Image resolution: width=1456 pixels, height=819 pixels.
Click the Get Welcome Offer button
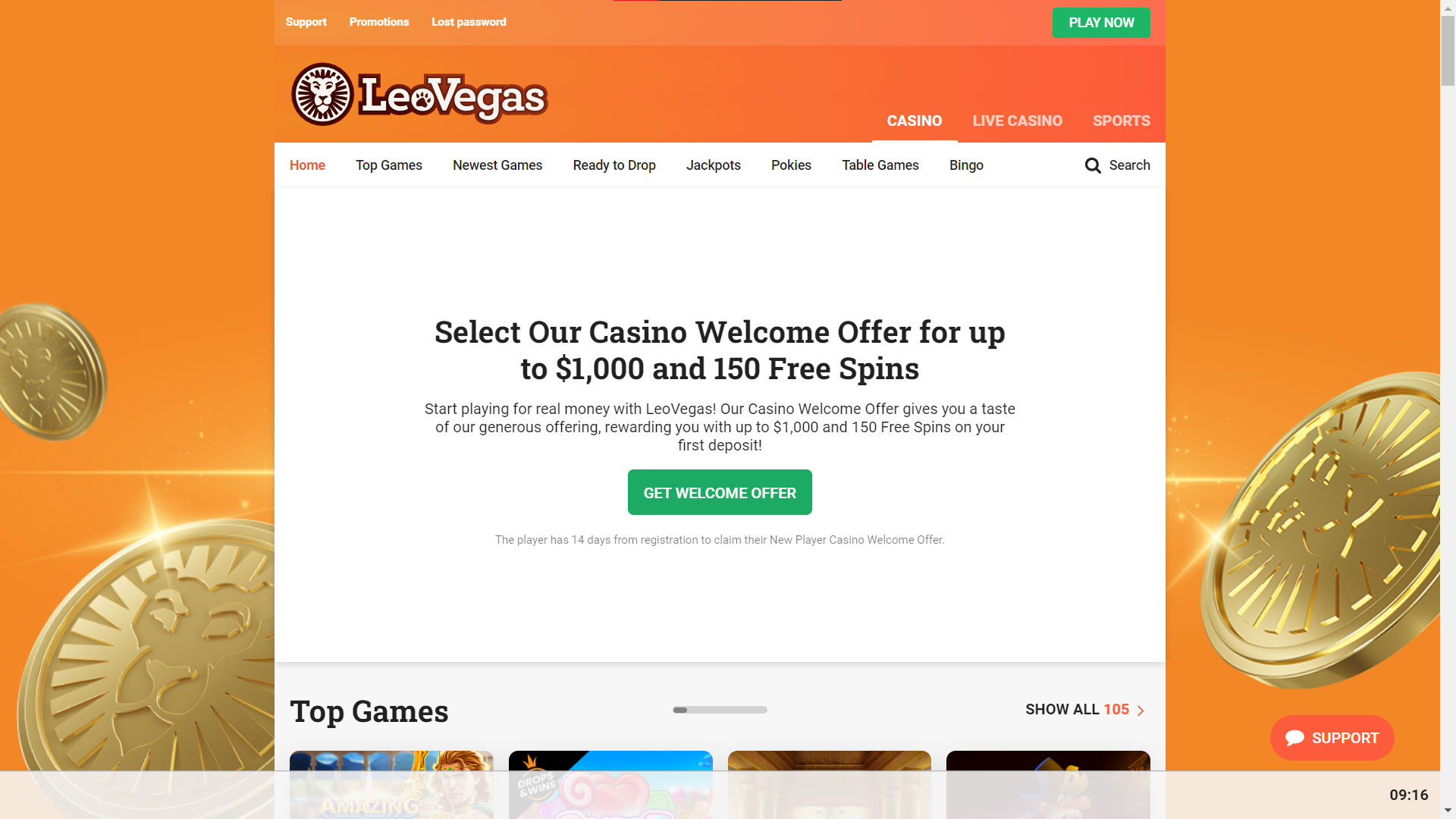point(720,492)
